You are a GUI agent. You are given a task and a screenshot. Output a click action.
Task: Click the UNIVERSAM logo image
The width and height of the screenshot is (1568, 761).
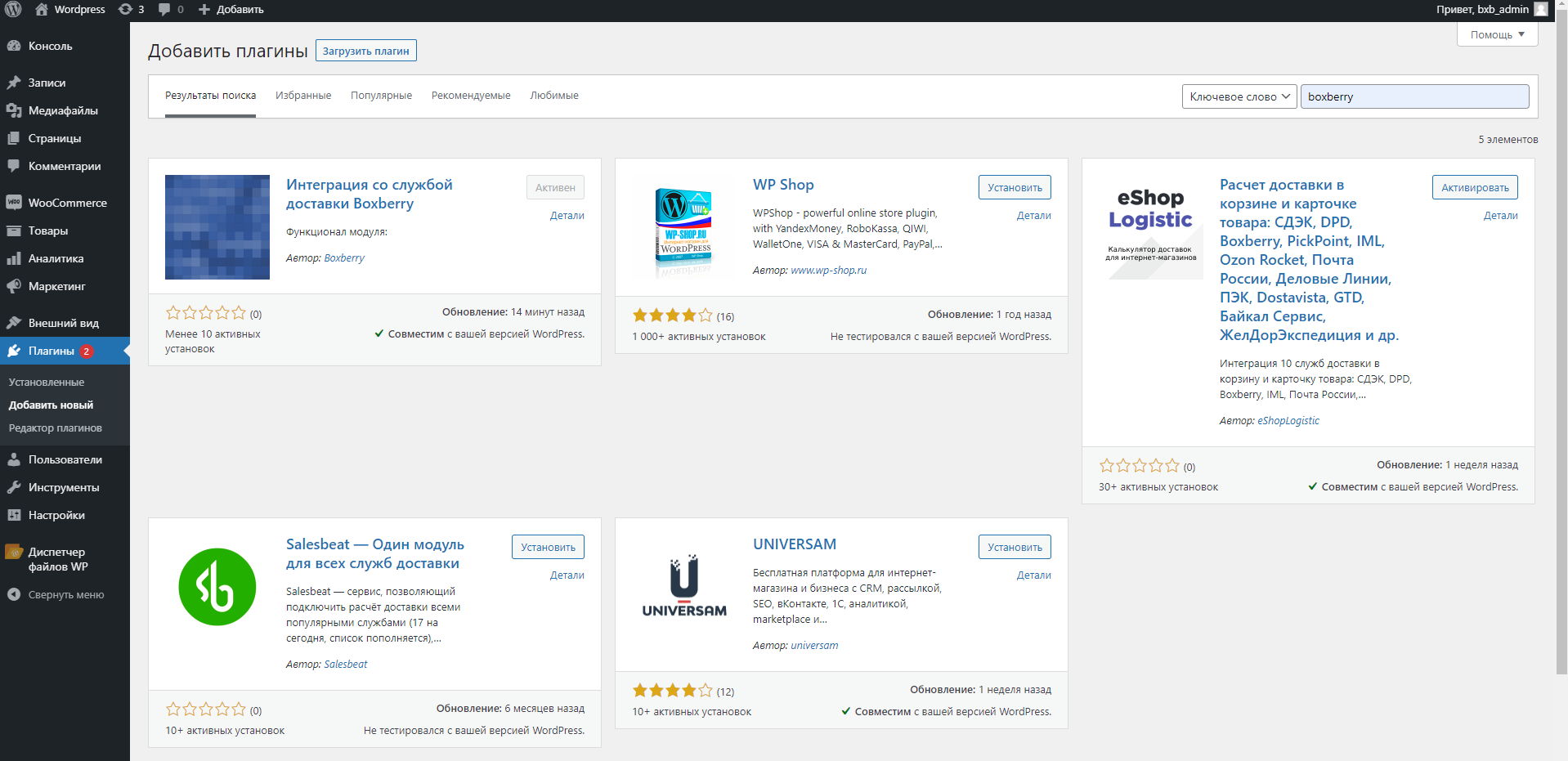[684, 587]
